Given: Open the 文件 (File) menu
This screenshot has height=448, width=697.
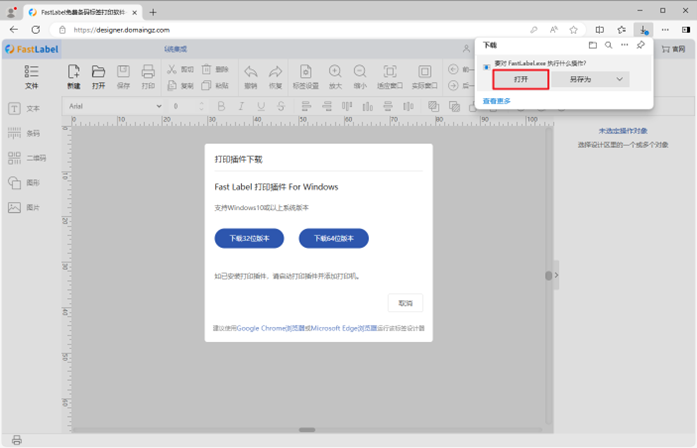Looking at the screenshot, I should coord(31,77).
